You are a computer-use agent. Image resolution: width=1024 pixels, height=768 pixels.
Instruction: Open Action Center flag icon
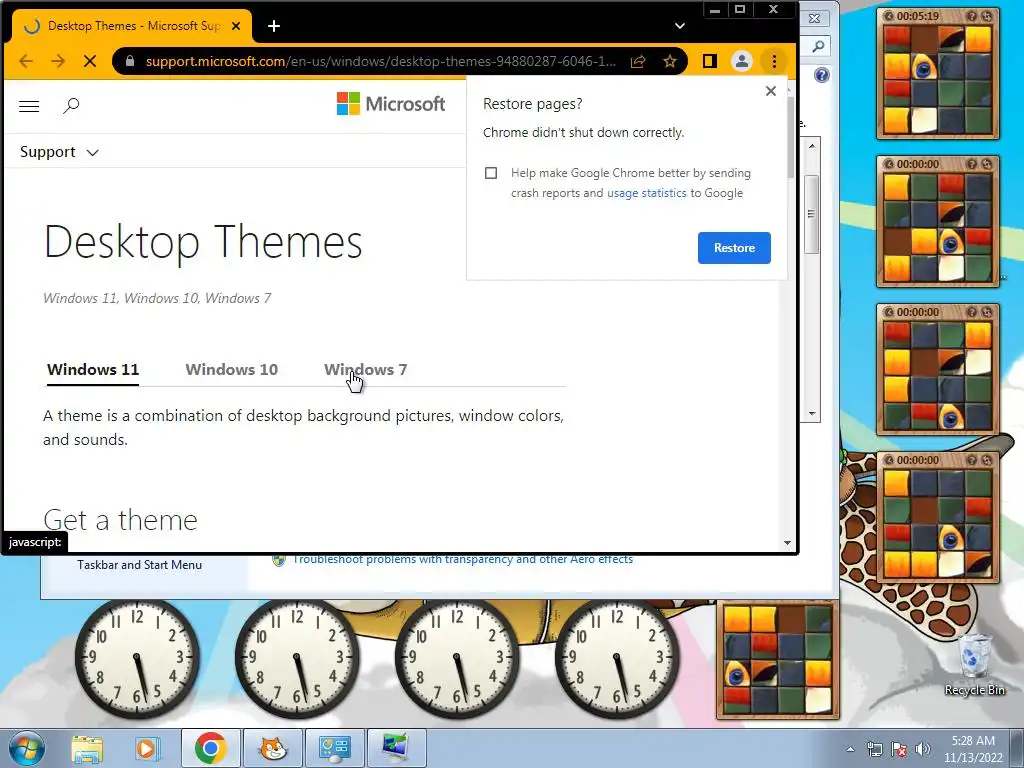click(899, 749)
